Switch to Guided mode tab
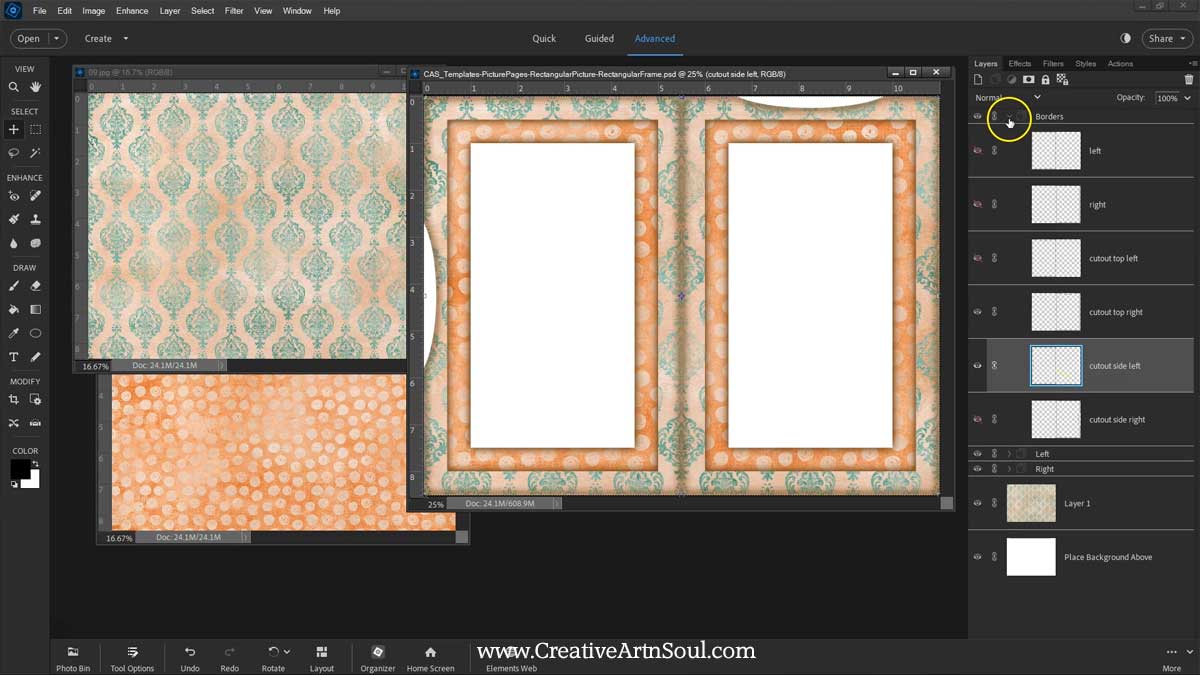Image resolution: width=1200 pixels, height=675 pixels. pos(599,38)
